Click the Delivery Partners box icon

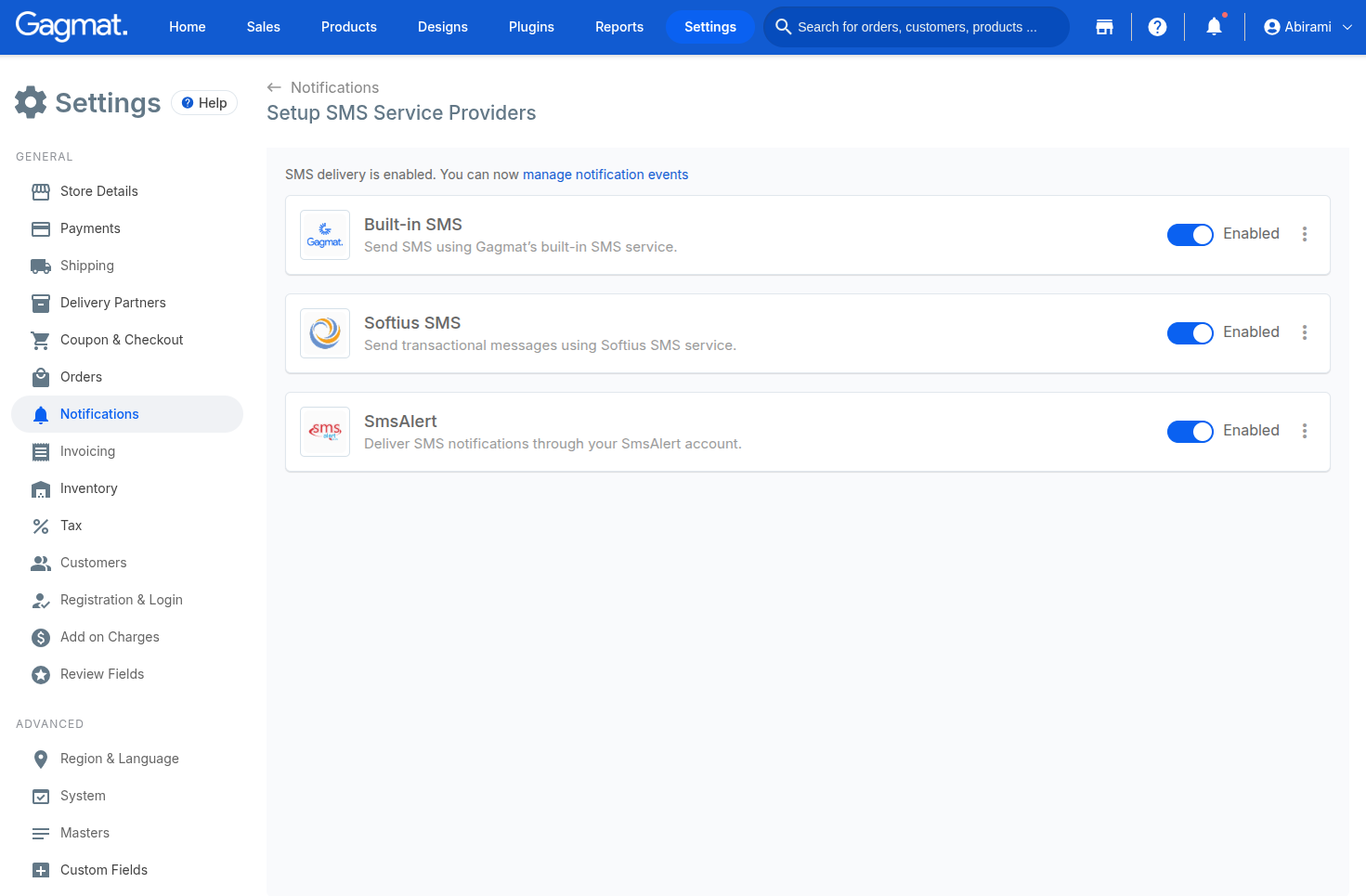pos(41,303)
